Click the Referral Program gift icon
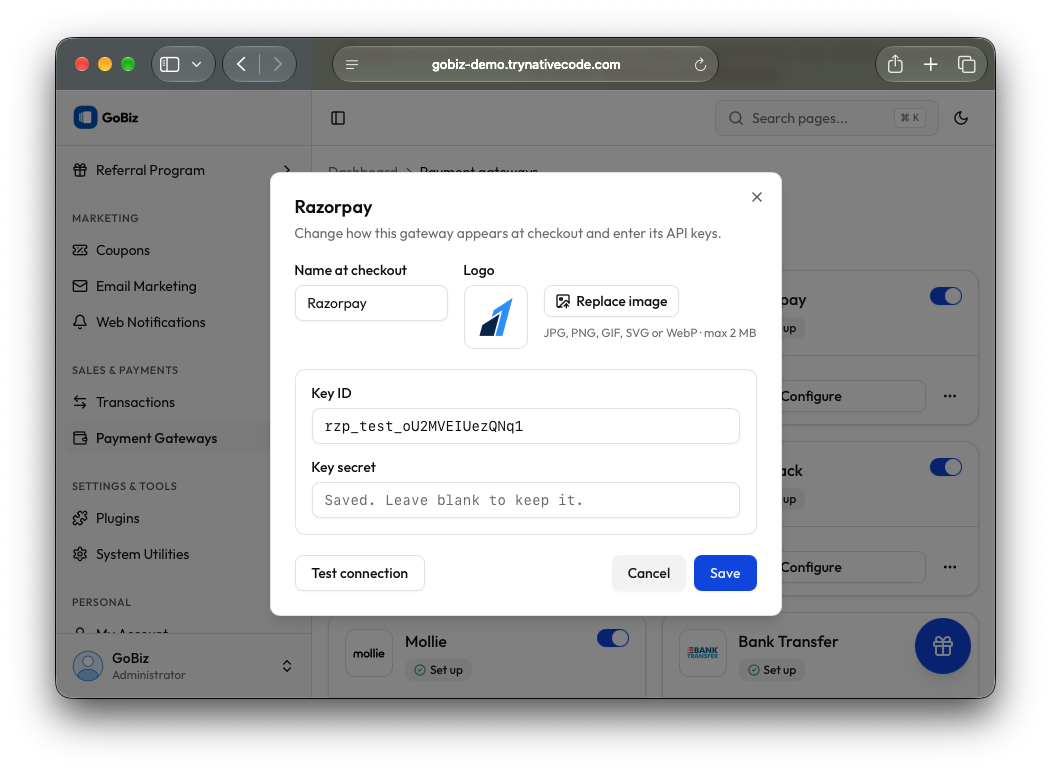1051x772 pixels. (80, 170)
